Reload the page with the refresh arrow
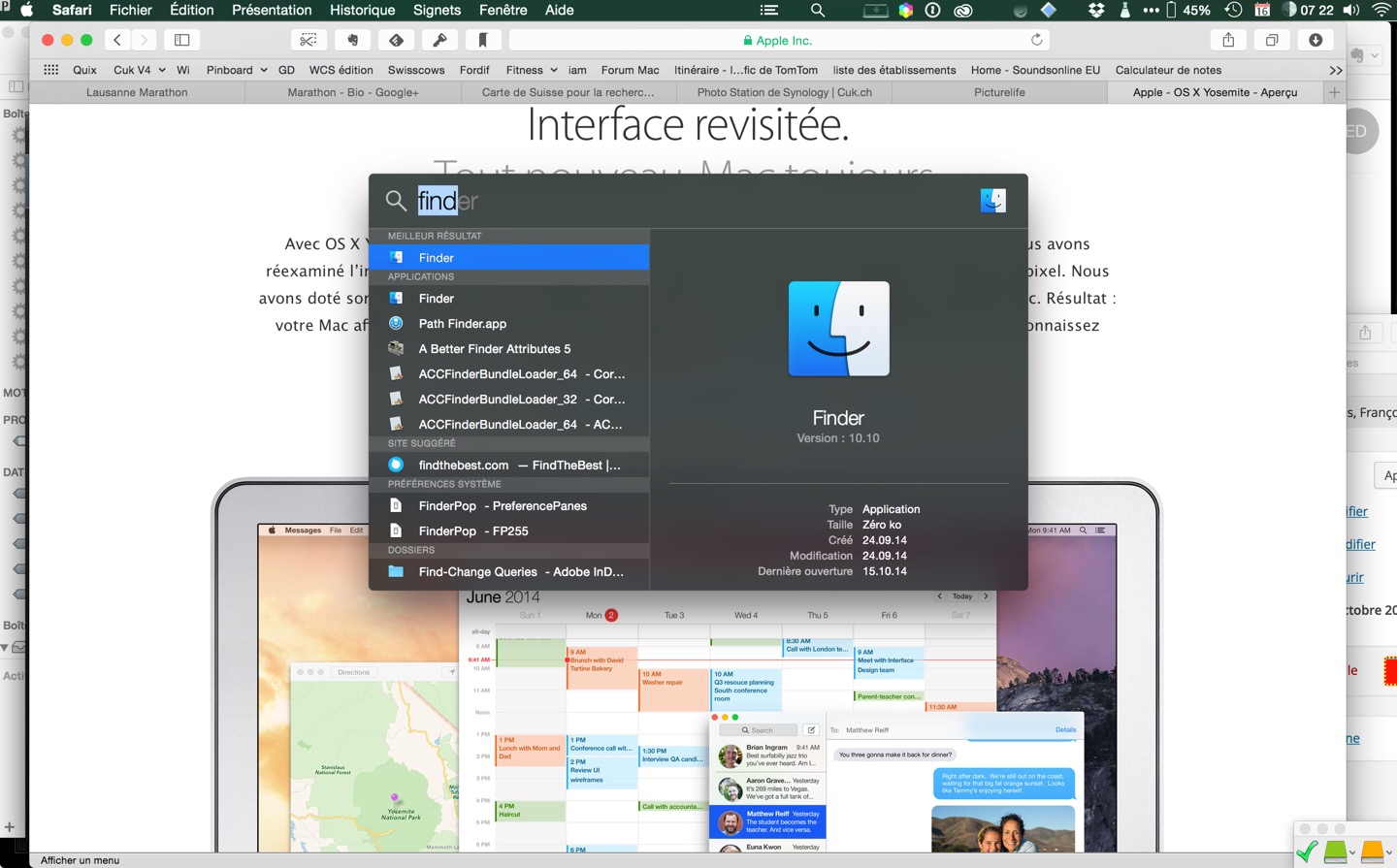The image size is (1397, 868). [x=1036, y=40]
